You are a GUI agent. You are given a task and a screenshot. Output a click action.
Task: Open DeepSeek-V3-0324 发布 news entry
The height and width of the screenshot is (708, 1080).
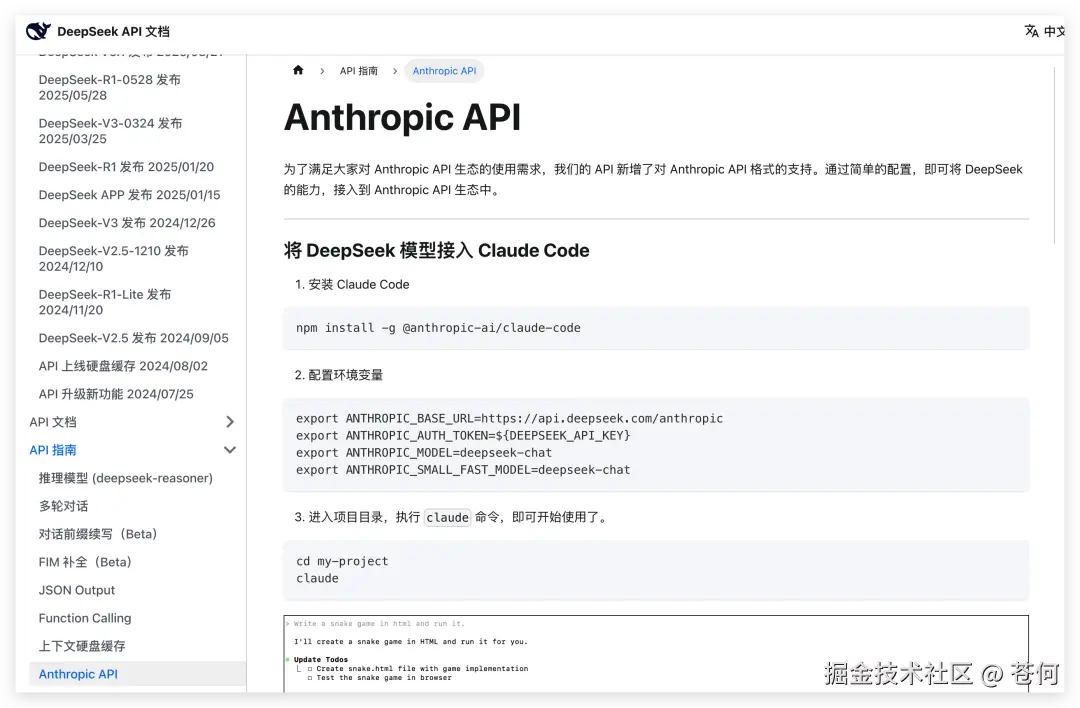click(x=110, y=131)
